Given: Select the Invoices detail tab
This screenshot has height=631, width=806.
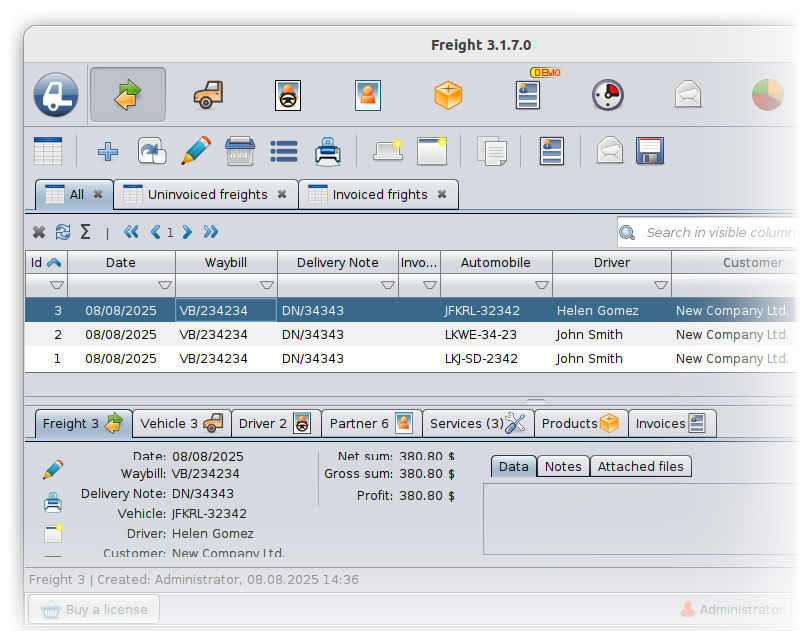Looking at the screenshot, I should 672,423.
